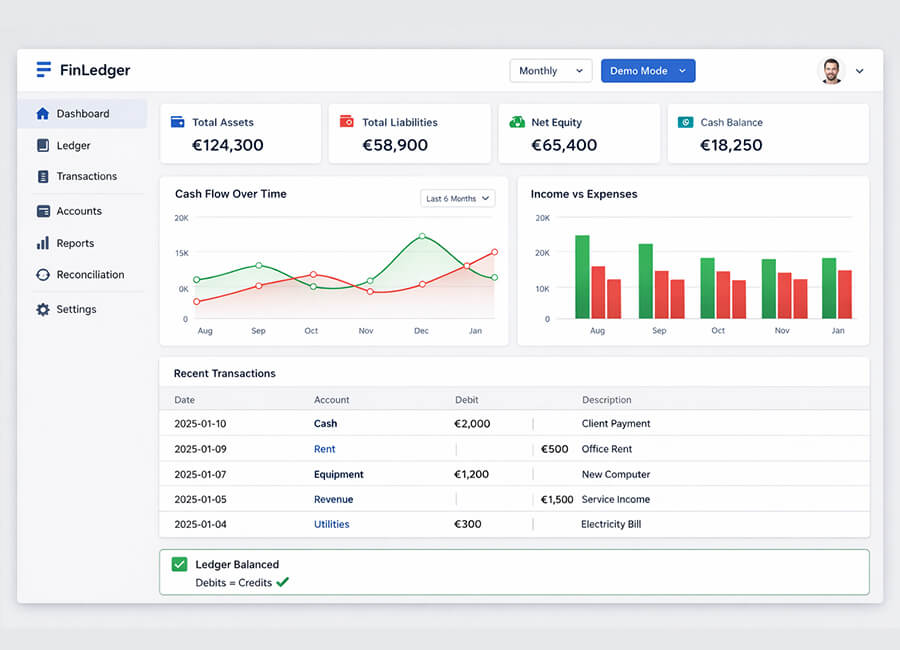Click the Settings gear icon
This screenshot has width=900, height=650.
(x=43, y=310)
